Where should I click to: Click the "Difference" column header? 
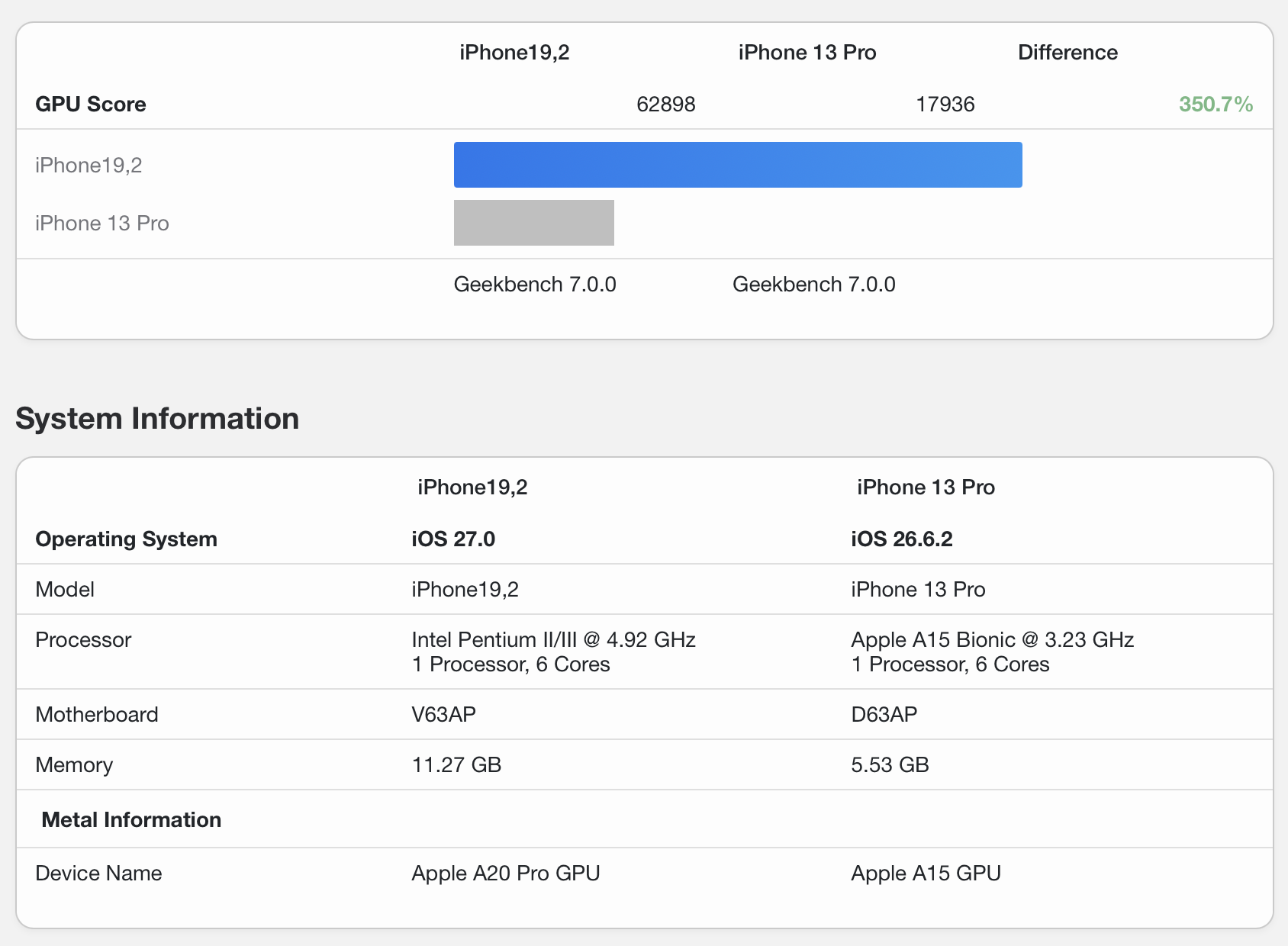click(x=1068, y=52)
